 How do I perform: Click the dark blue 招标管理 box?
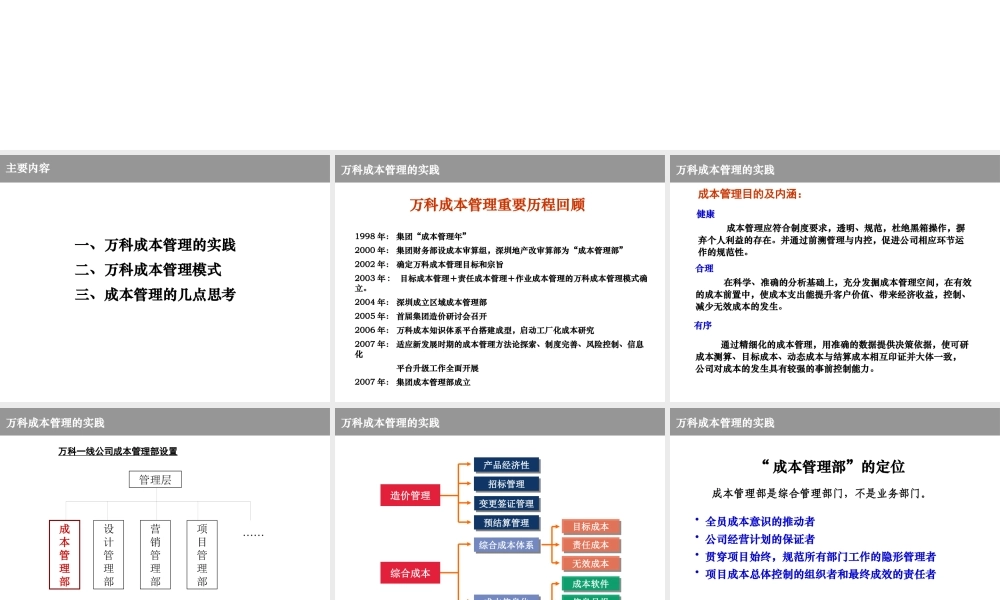[x=506, y=485]
